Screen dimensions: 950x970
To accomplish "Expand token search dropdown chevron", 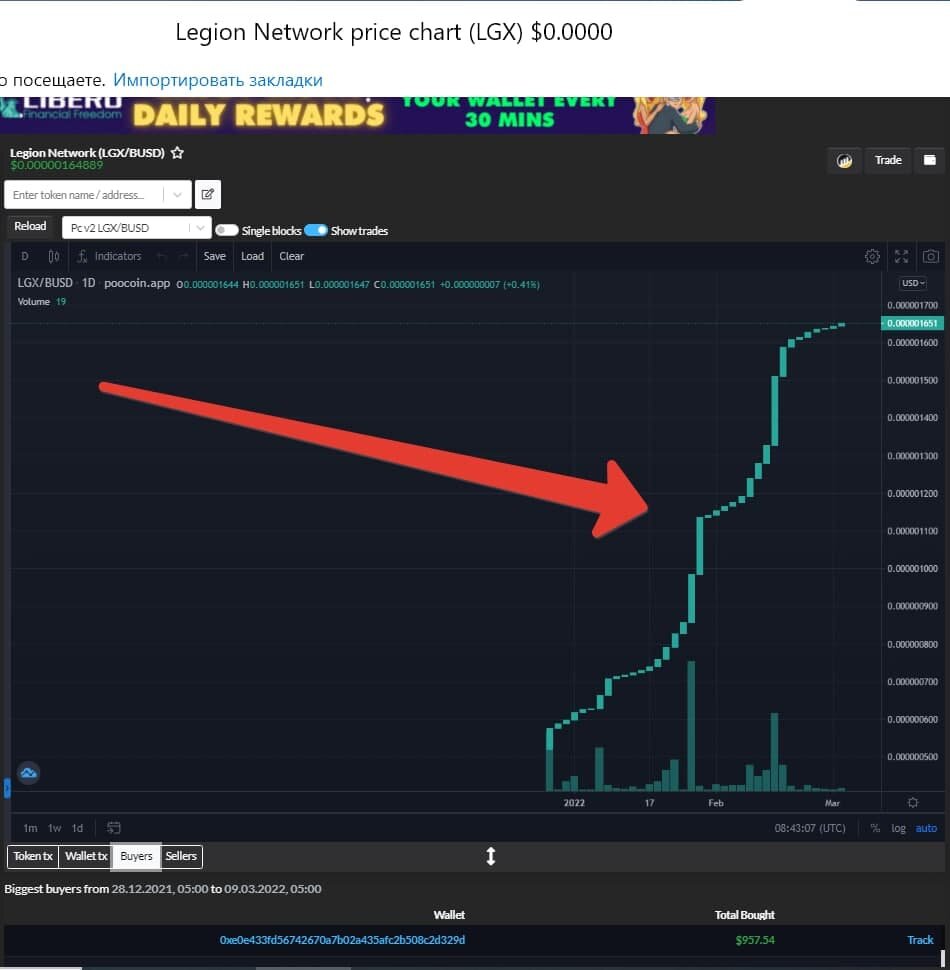I will click(x=178, y=195).
